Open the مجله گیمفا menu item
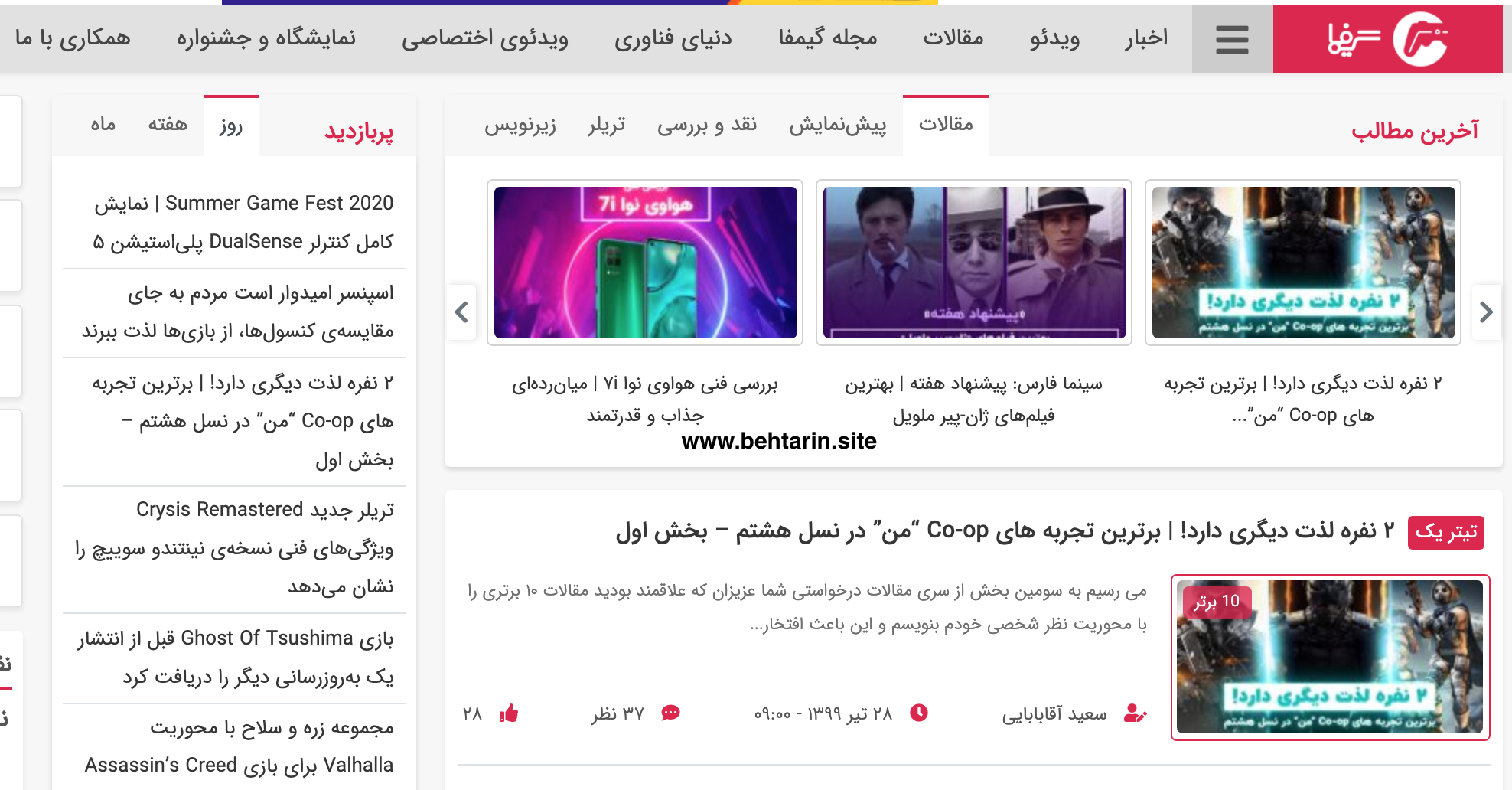Screen dimensions: 1512x790 point(828,38)
